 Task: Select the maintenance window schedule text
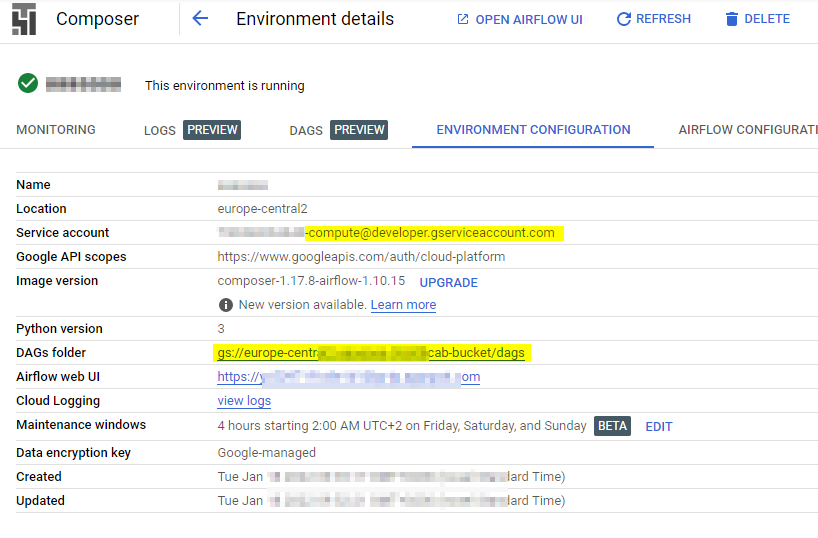tap(402, 426)
